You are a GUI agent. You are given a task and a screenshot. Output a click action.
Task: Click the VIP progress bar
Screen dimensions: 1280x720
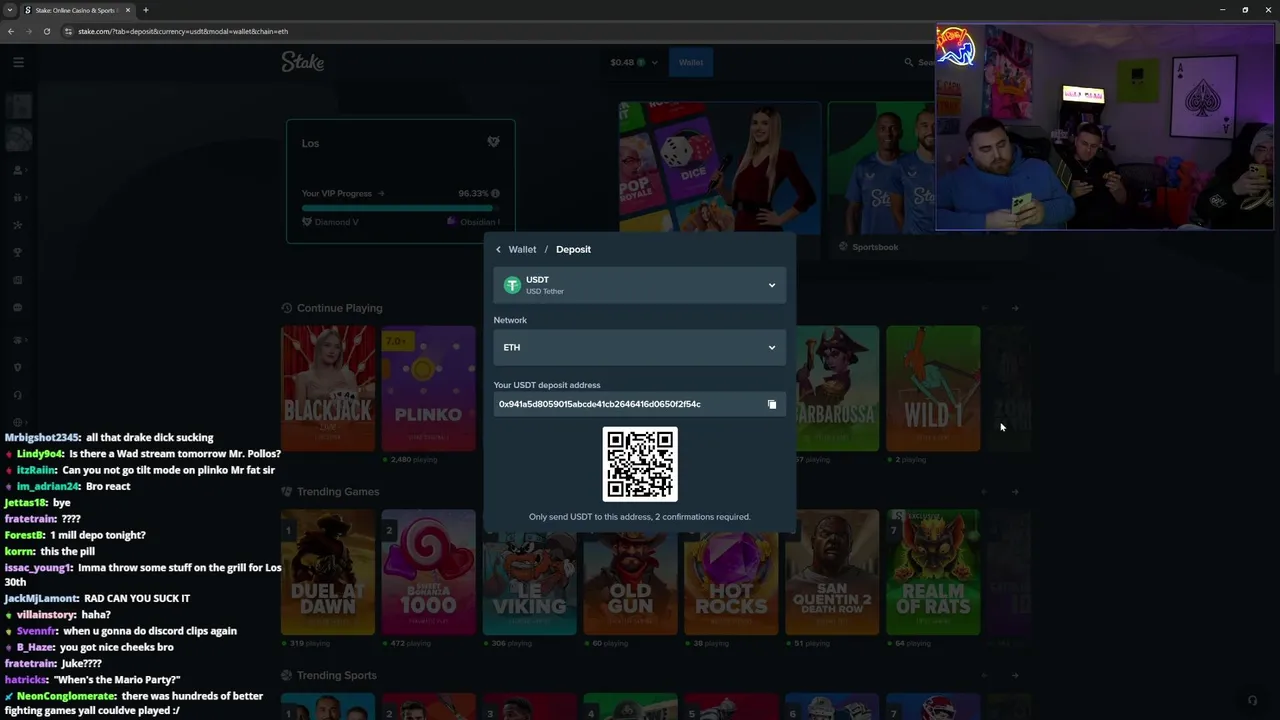[400, 208]
